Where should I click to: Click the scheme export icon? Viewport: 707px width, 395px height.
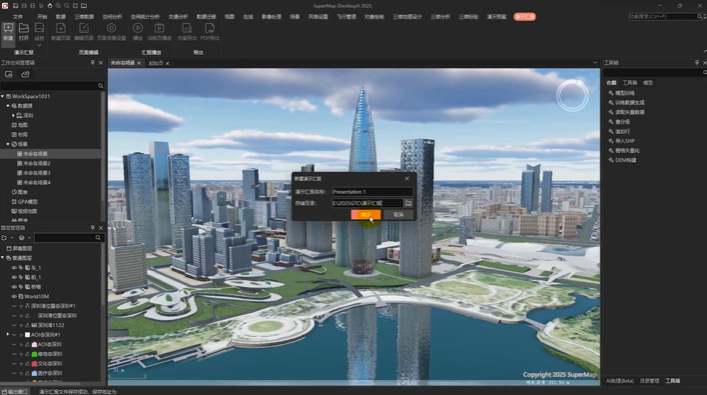tap(187, 28)
